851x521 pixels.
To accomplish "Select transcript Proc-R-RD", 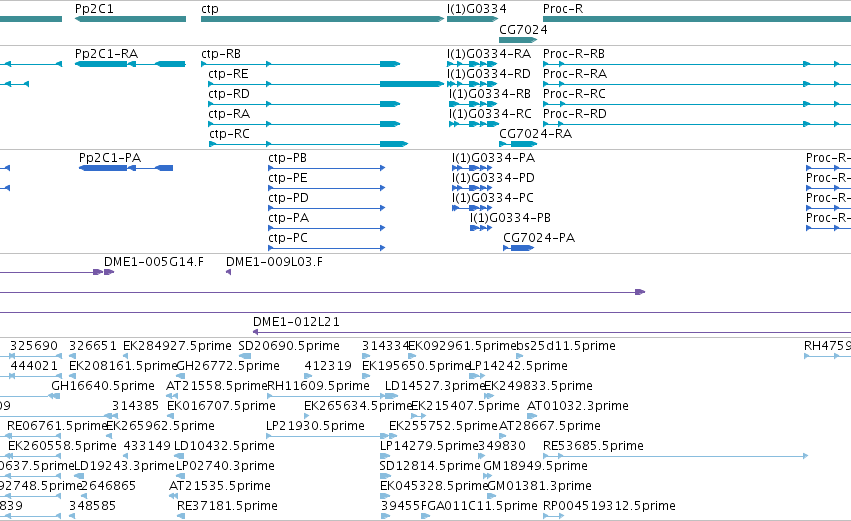I will (575, 114).
